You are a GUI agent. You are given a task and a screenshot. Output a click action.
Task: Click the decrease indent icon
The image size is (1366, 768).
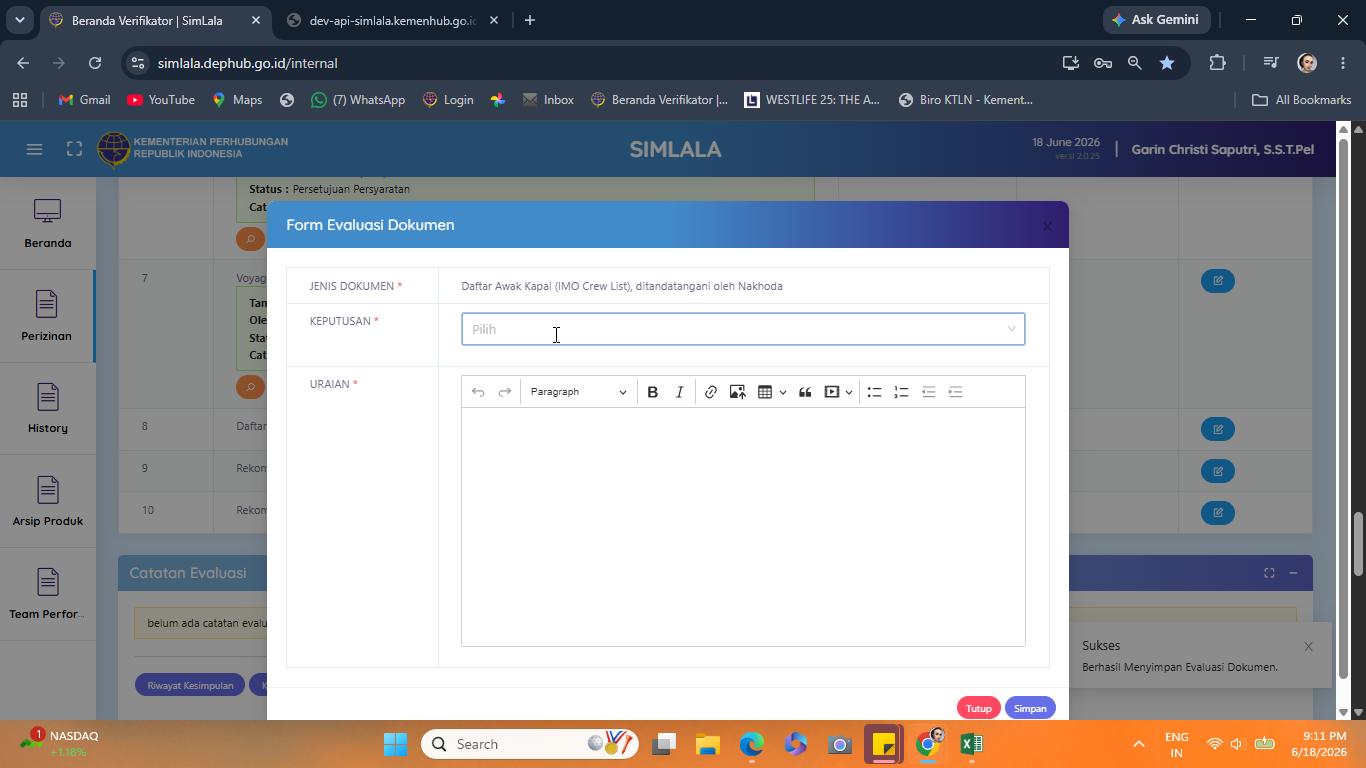pos(928,392)
